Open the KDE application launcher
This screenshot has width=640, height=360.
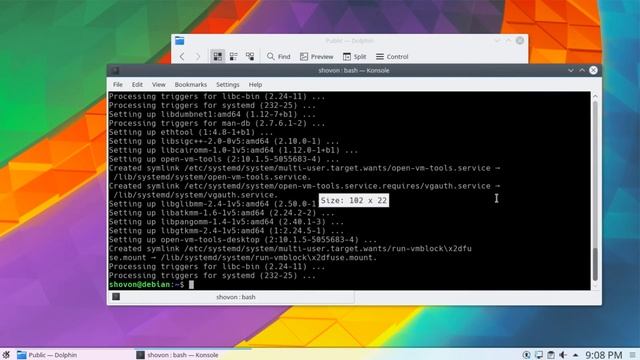6,355
